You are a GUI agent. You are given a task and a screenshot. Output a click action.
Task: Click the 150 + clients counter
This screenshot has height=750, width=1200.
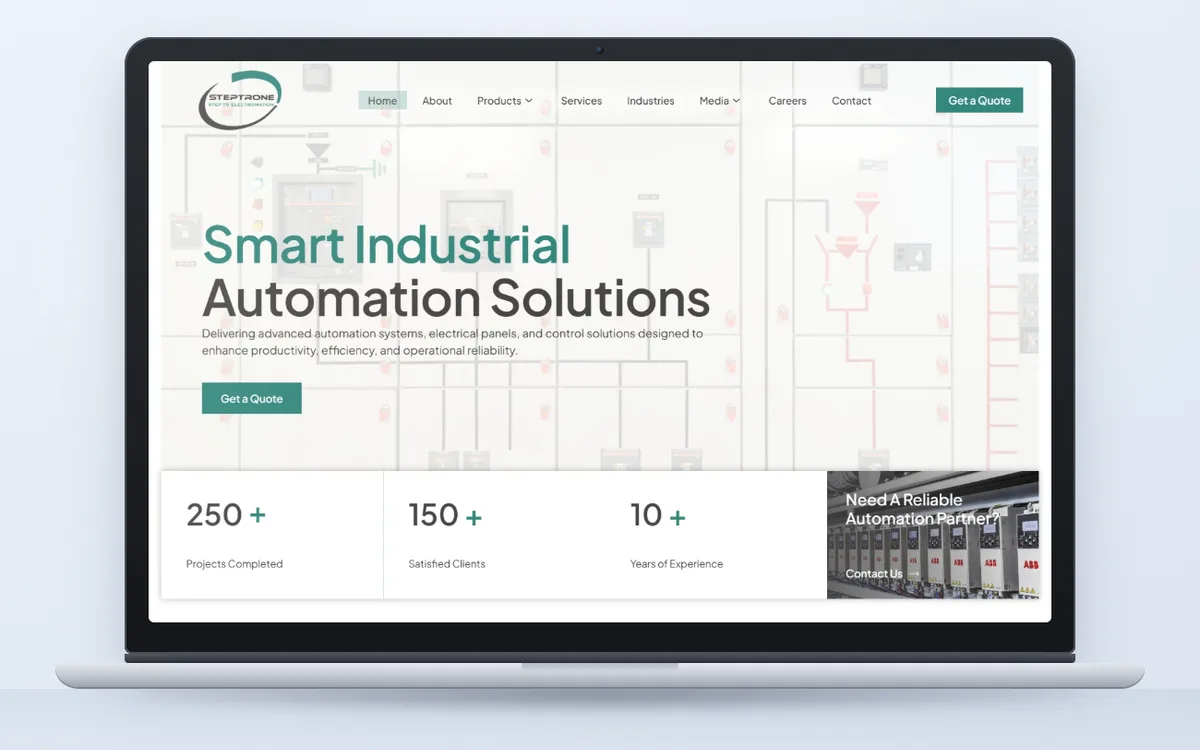click(x=445, y=515)
